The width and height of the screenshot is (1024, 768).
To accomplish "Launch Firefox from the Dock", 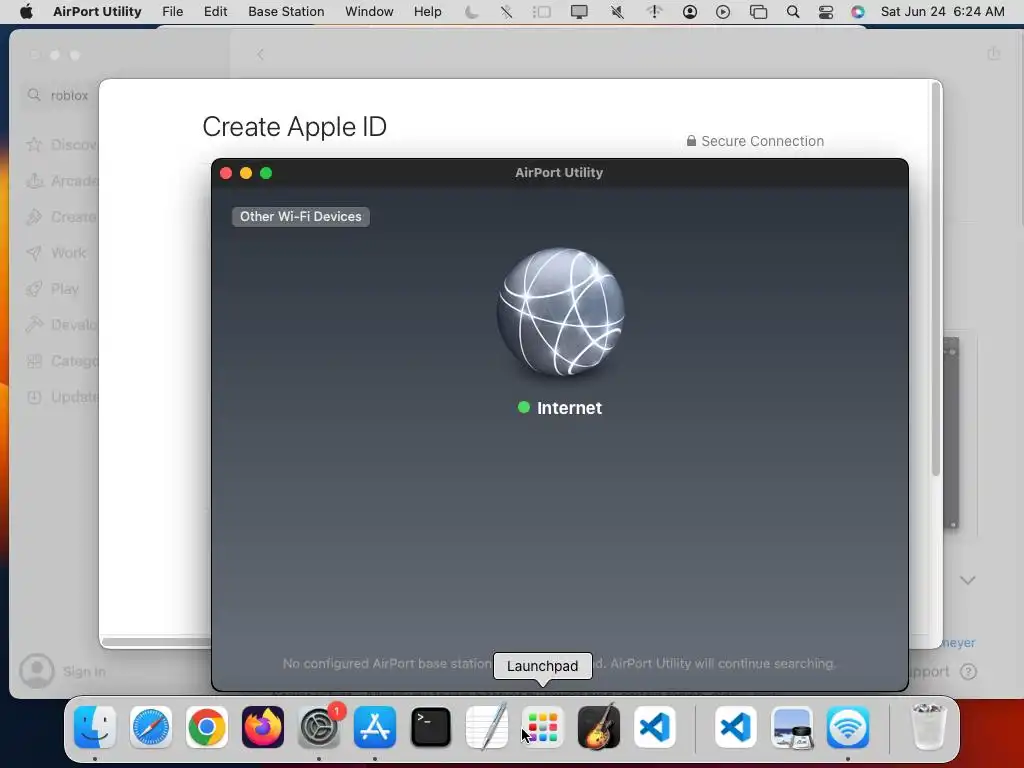I will [263, 727].
